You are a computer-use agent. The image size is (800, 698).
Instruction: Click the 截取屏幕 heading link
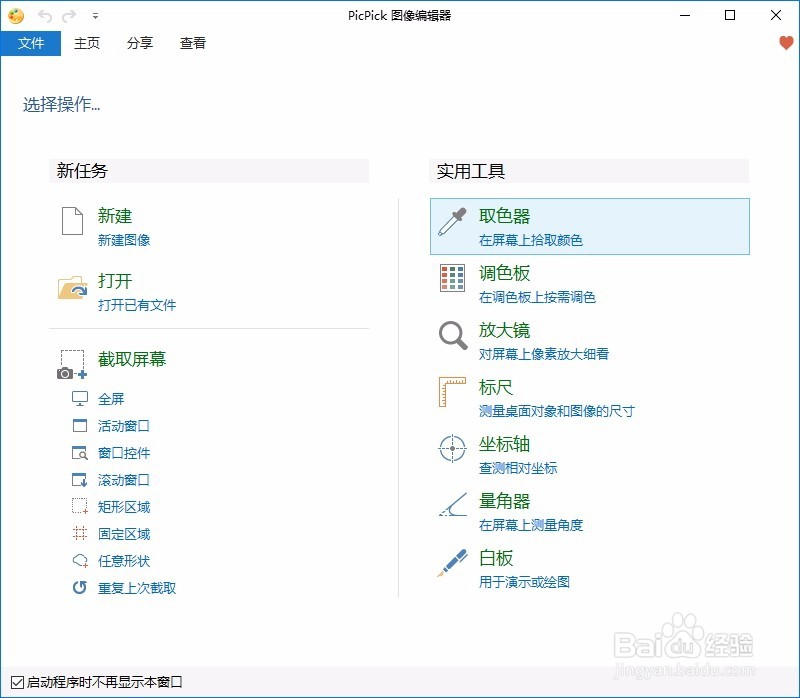pyautogui.click(x=132, y=359)
